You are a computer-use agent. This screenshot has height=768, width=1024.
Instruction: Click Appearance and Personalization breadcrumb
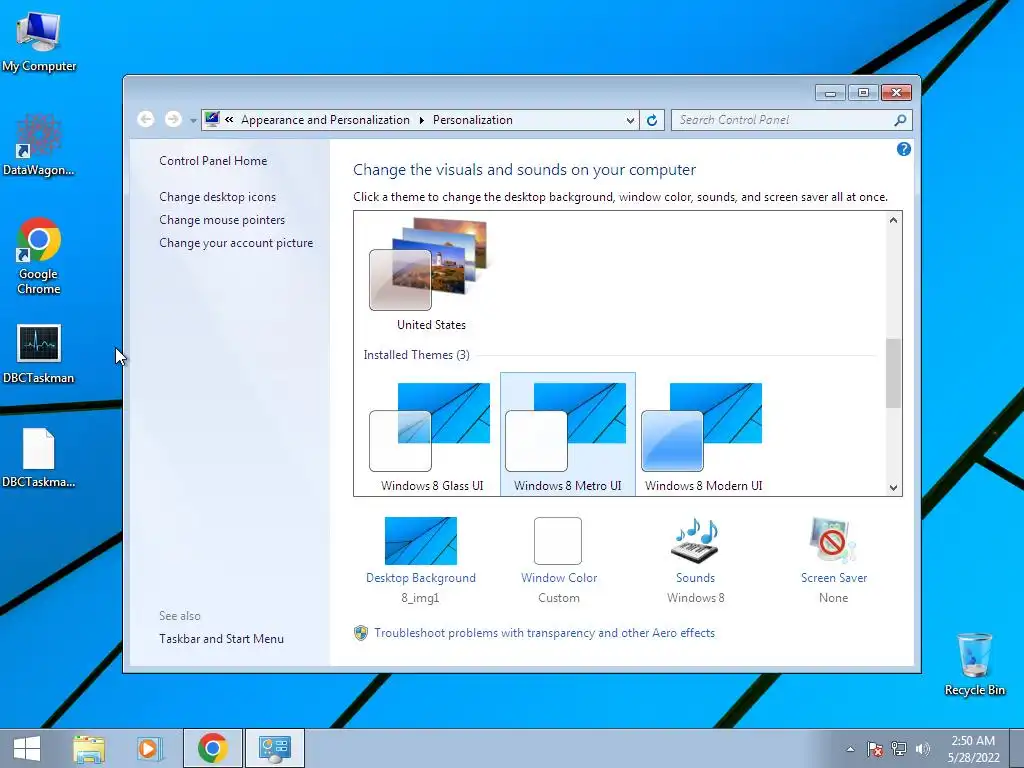point(325,120)
